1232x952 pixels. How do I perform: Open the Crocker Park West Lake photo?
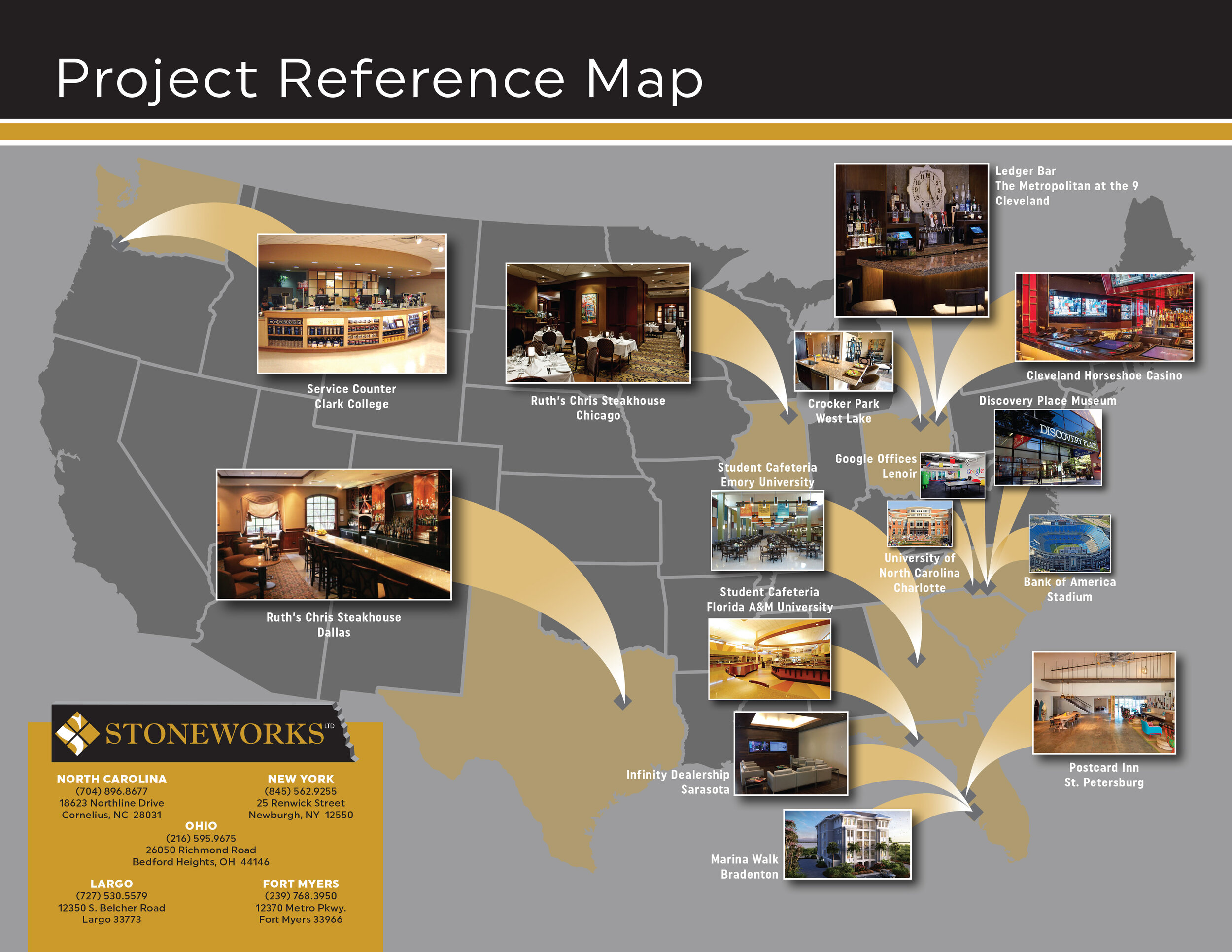click(x=843, y=361)
